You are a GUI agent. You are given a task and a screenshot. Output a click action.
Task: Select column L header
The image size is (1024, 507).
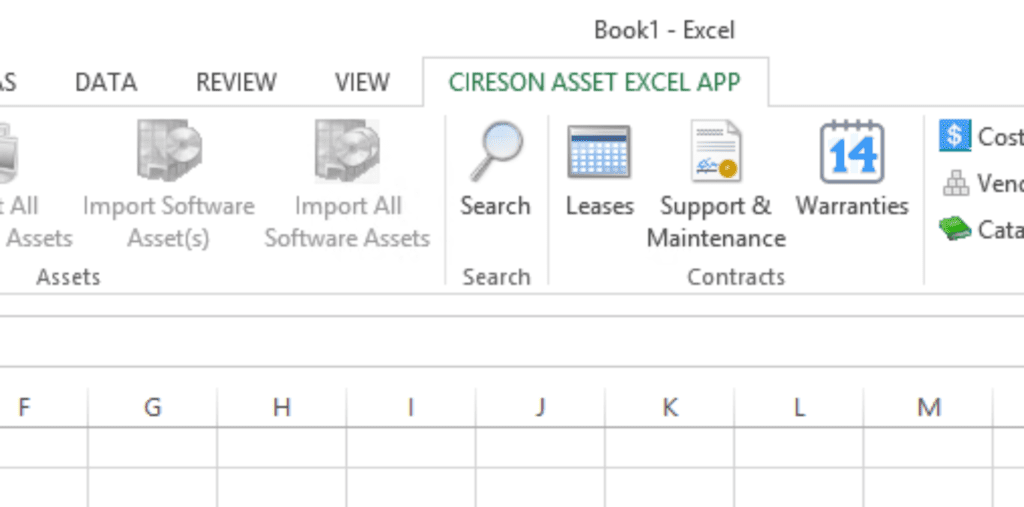[799, 407]
